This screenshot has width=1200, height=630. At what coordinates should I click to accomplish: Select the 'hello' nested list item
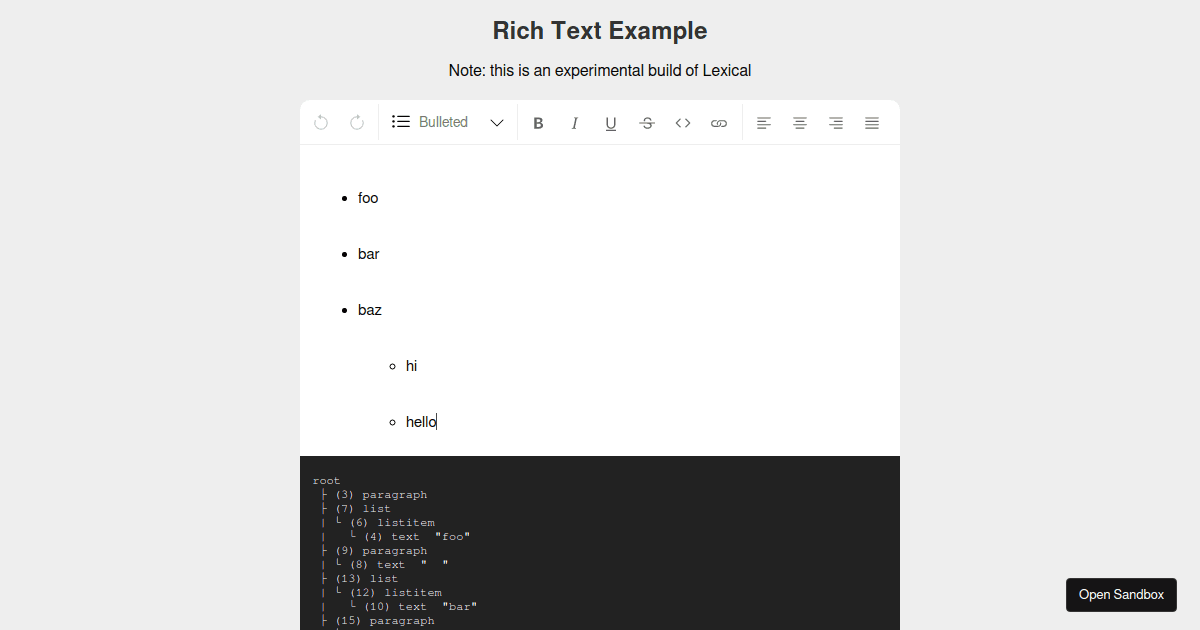click(419, 421)
